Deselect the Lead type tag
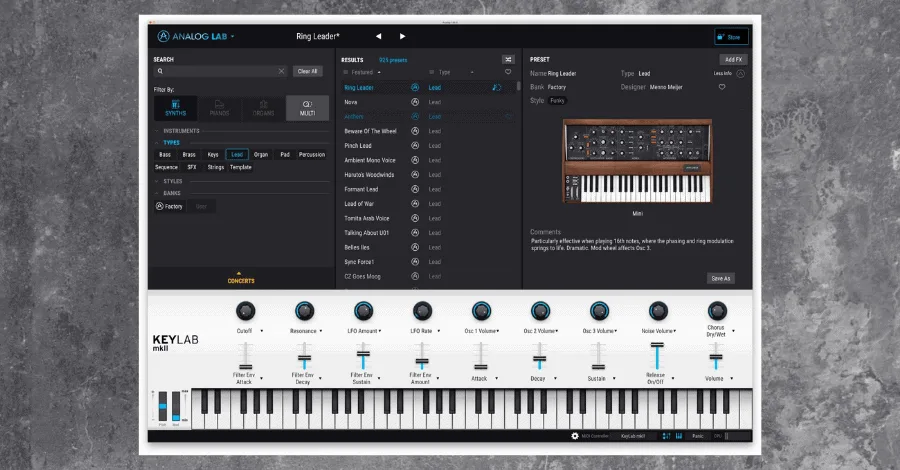 click(x=237, y=154)
